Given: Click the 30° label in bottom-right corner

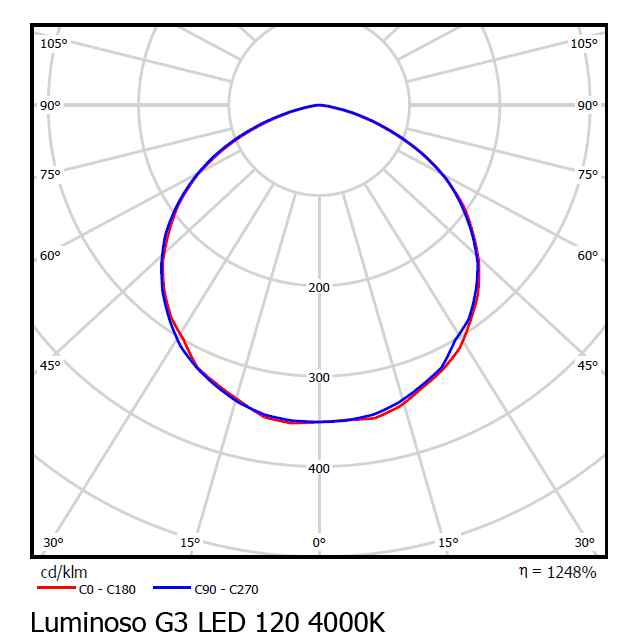Looking at the screenshot, I should click(x=585, y=543).
